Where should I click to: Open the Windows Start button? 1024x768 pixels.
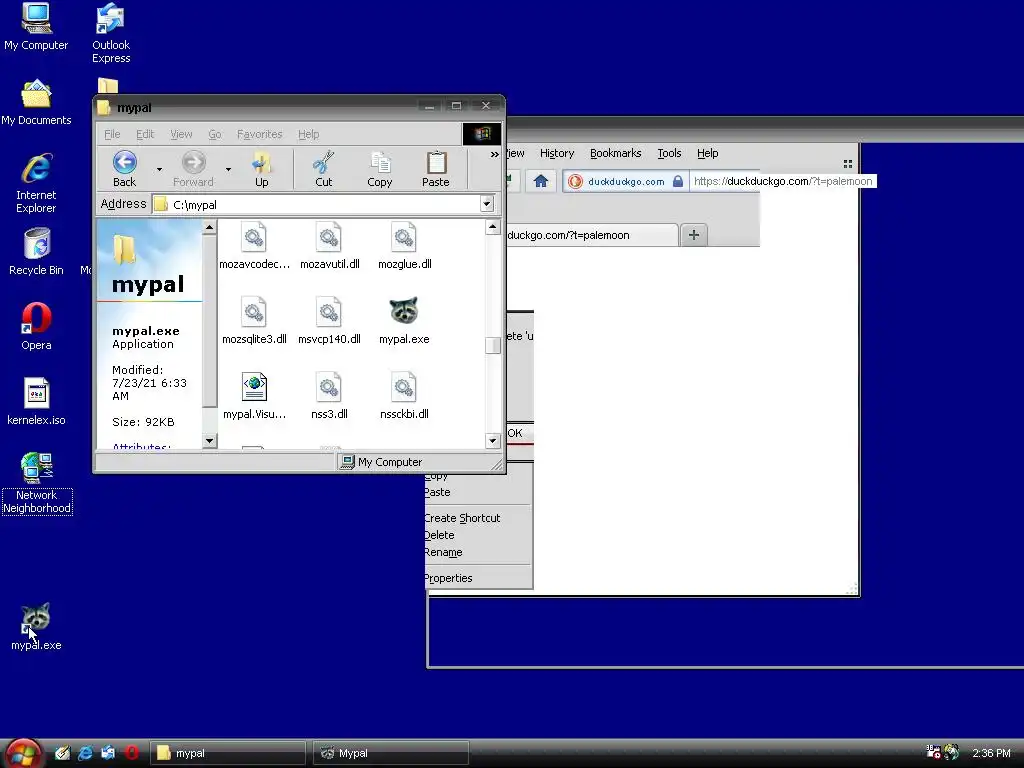click(x=23, y=754)
